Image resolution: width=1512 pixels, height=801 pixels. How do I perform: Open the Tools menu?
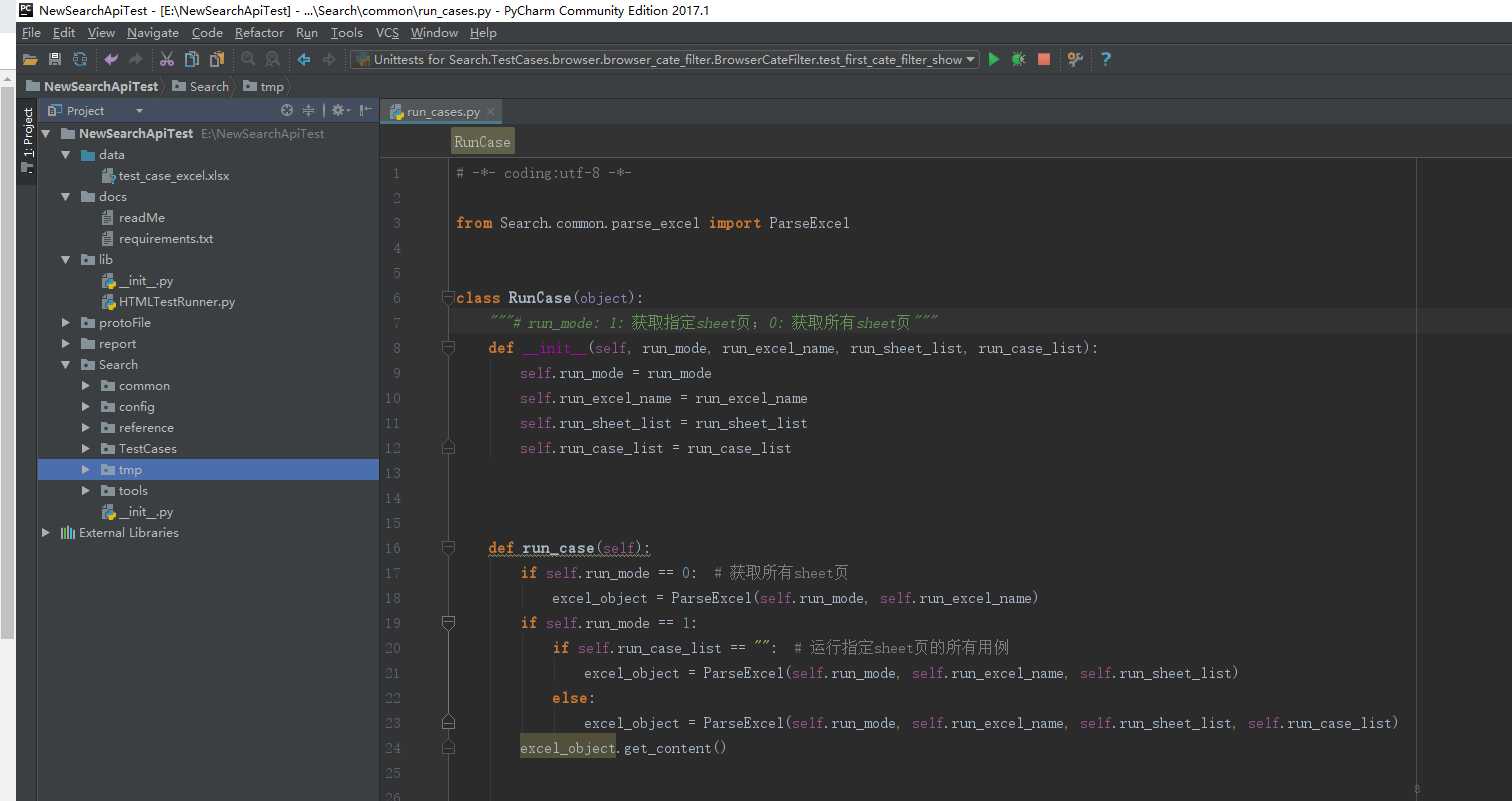click(347, 33)
